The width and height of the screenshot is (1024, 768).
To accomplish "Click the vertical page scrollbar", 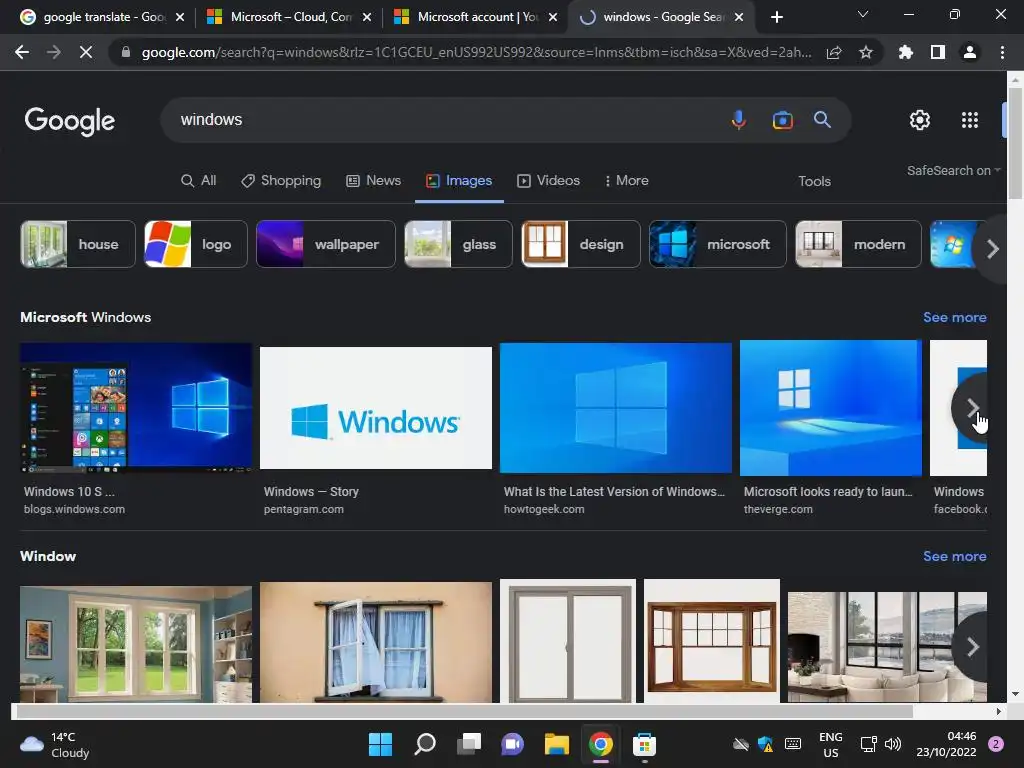I will pyautogui.click(x=1015, y=144).
